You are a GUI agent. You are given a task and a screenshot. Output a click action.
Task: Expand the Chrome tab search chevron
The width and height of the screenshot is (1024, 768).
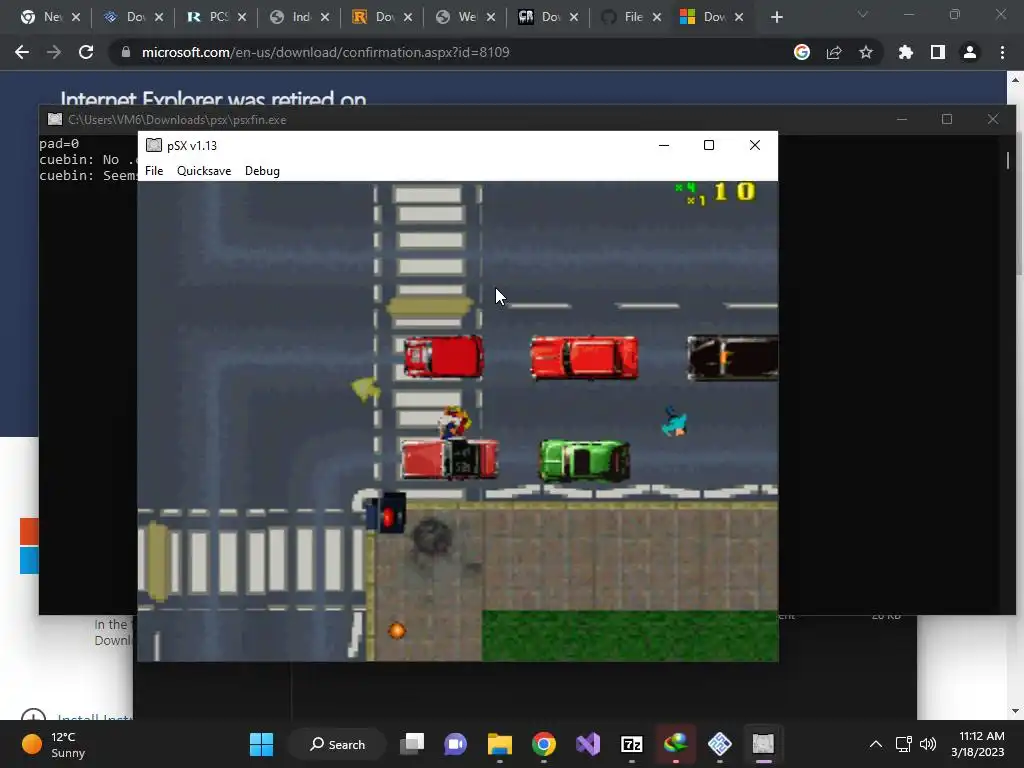pyautogui.click(x=863, y=14)
